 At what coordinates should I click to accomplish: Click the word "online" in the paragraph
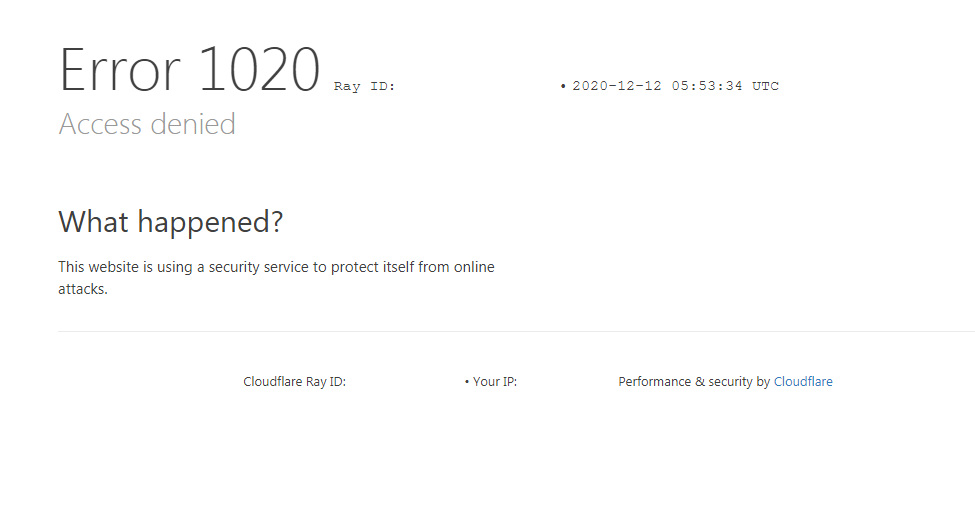tap(474, 267)
